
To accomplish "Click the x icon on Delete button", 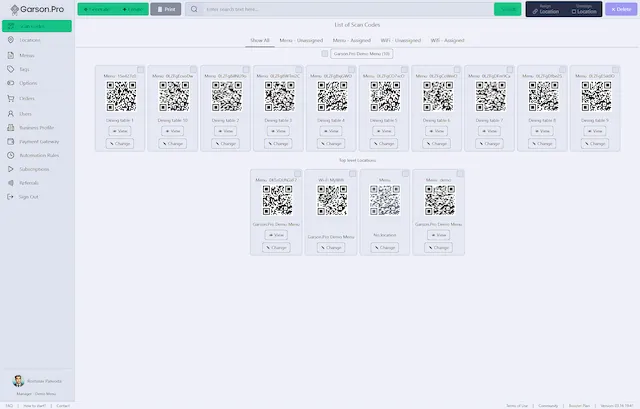I will (613, 9).
